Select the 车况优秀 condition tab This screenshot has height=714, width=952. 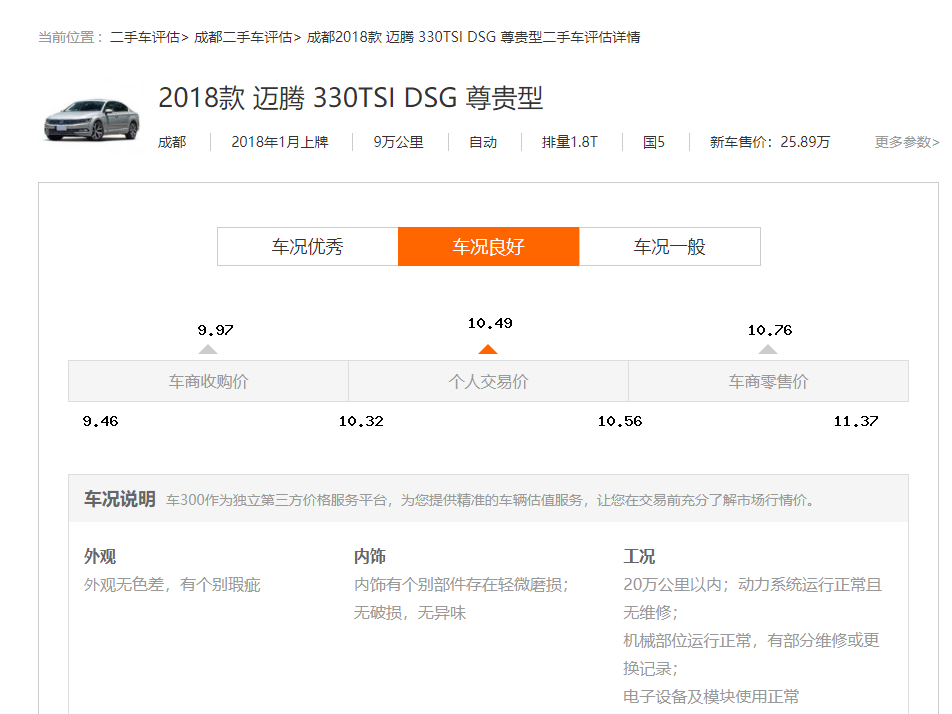tap(307, 247)
